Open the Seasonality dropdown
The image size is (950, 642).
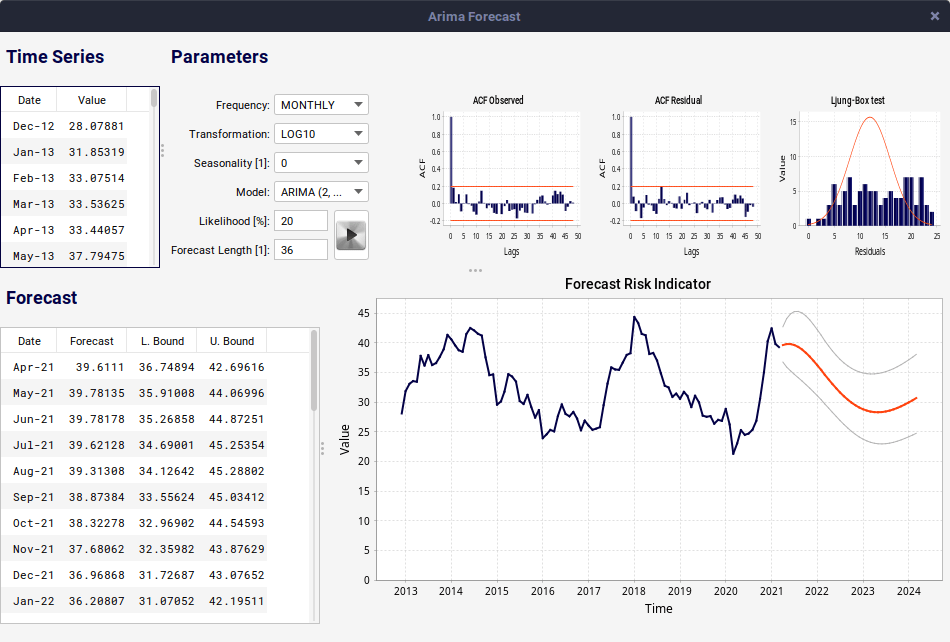pyautogui.click(x=321, y=163)
